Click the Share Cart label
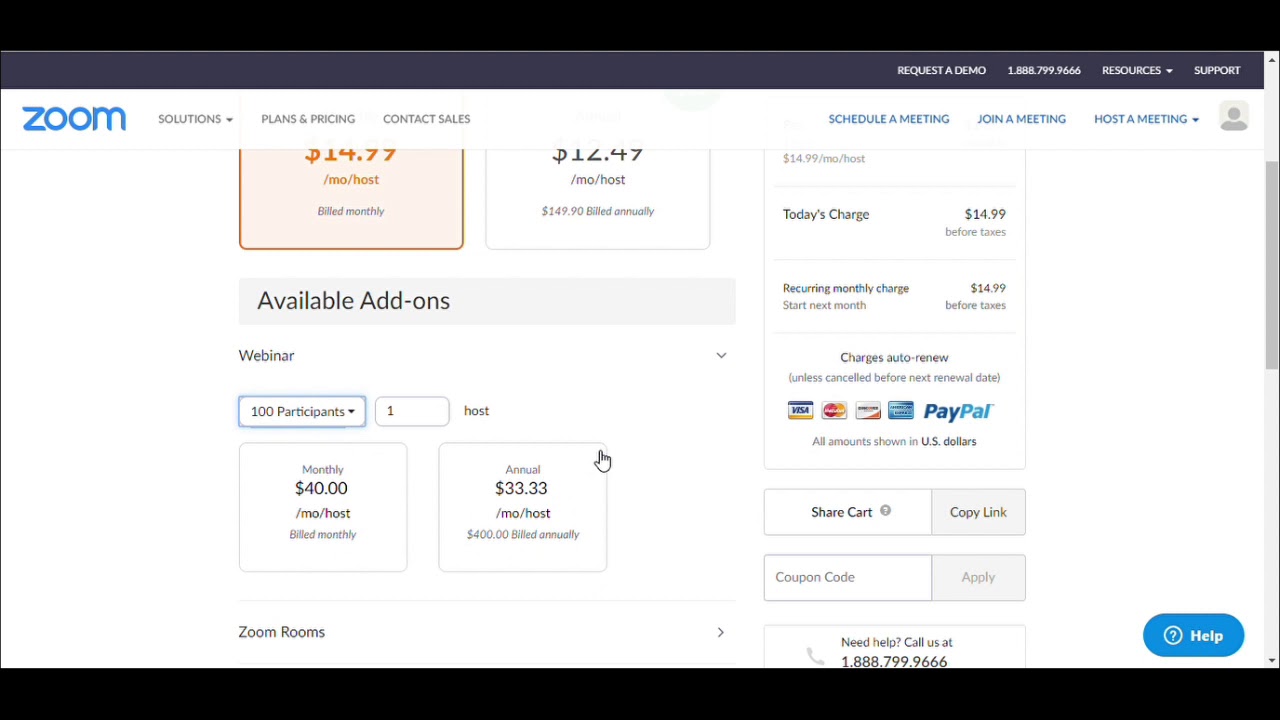 [842, 512]
